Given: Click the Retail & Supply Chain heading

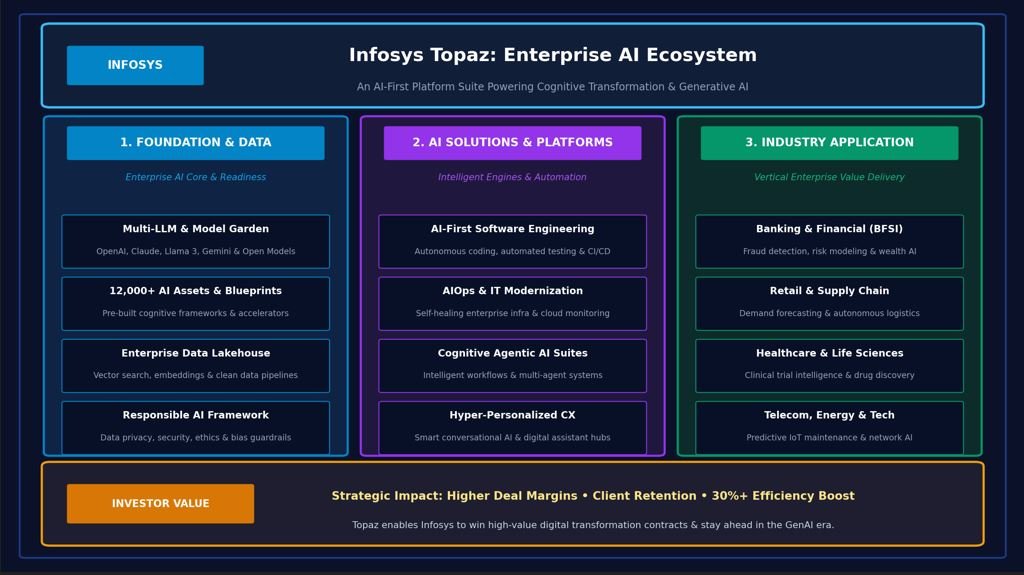Looking at the screenshot, I should pos(829,291).
